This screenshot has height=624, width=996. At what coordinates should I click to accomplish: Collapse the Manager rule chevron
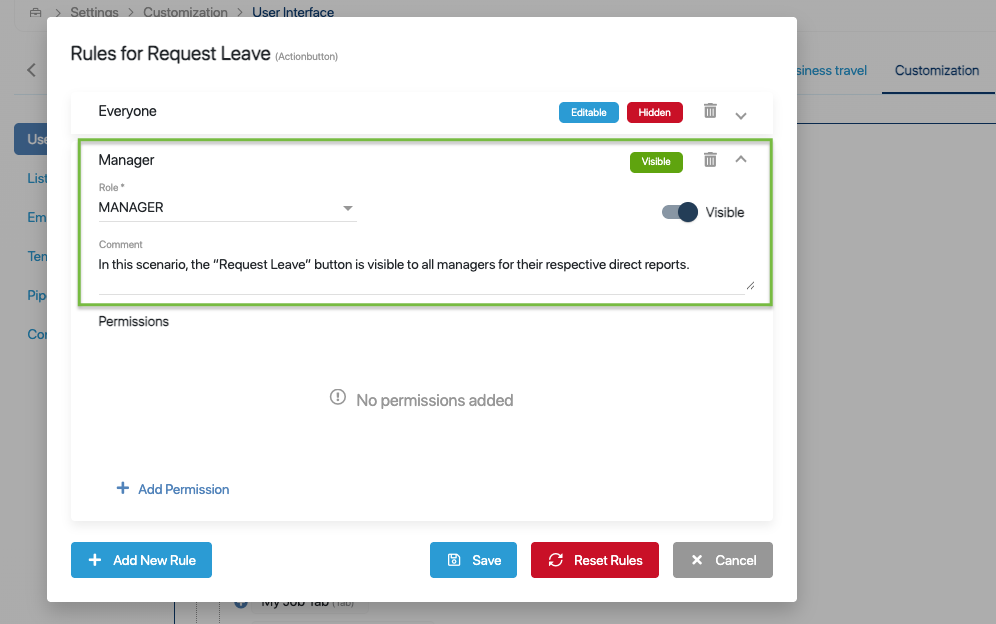tap(741, 159)
